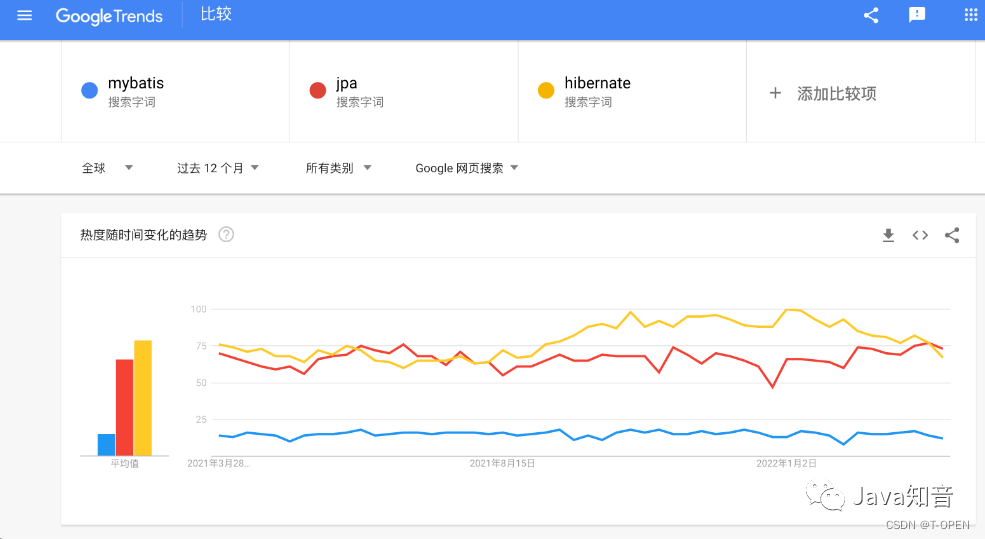Click the yellow average bar
The width and height of the screenshot is (985, 539).
143,398
